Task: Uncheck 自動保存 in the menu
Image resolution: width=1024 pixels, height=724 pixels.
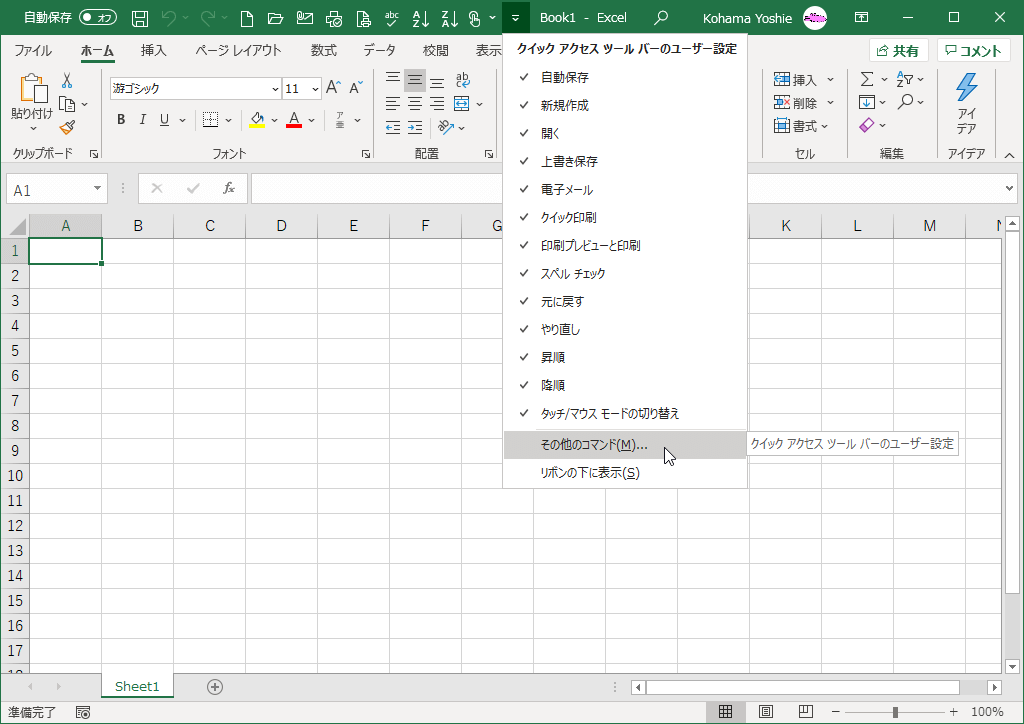Action: [625, 77]
